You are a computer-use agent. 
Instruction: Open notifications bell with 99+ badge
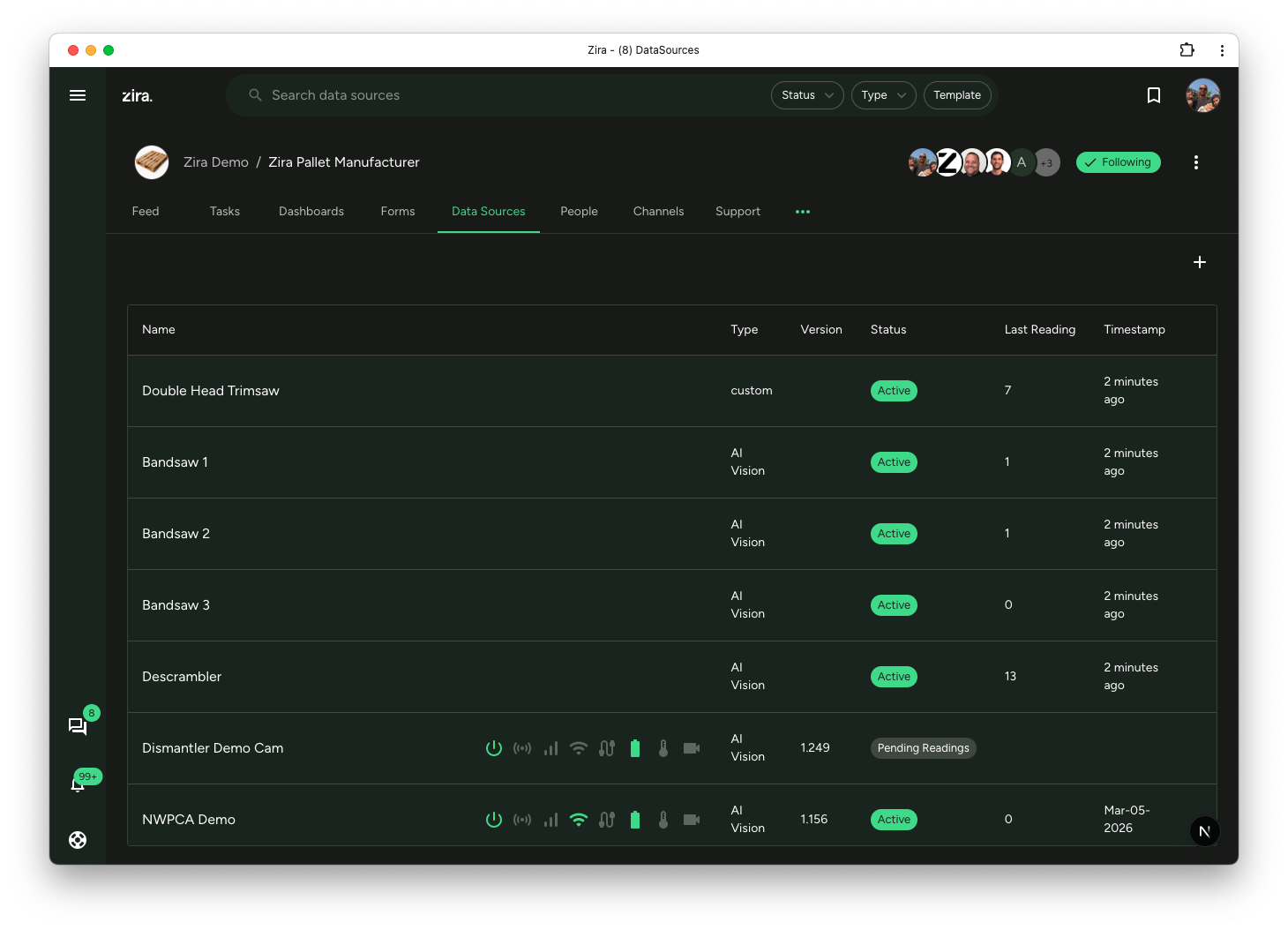(78, 784)
